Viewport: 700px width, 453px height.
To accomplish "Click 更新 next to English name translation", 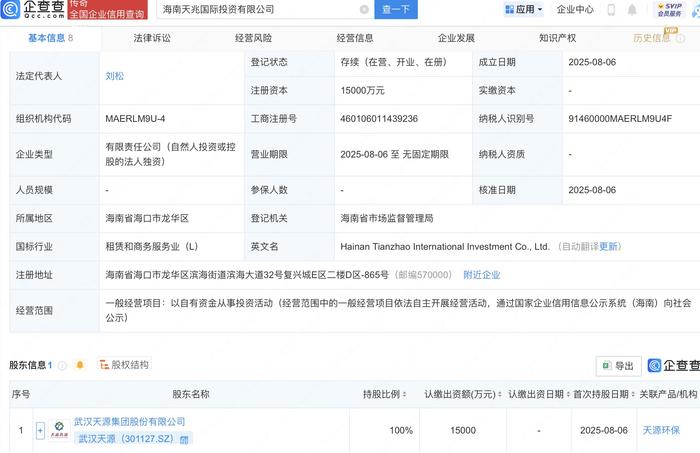I will click(x=608, y=247).
